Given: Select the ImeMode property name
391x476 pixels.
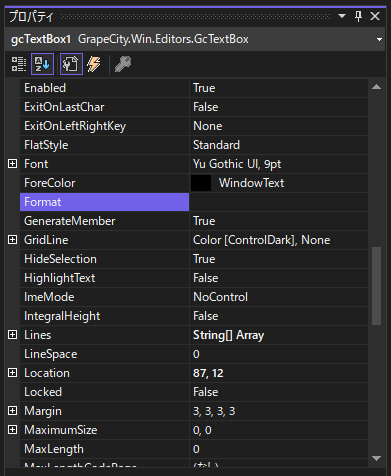Looking at the screenshot, I should tap(49, 297).
